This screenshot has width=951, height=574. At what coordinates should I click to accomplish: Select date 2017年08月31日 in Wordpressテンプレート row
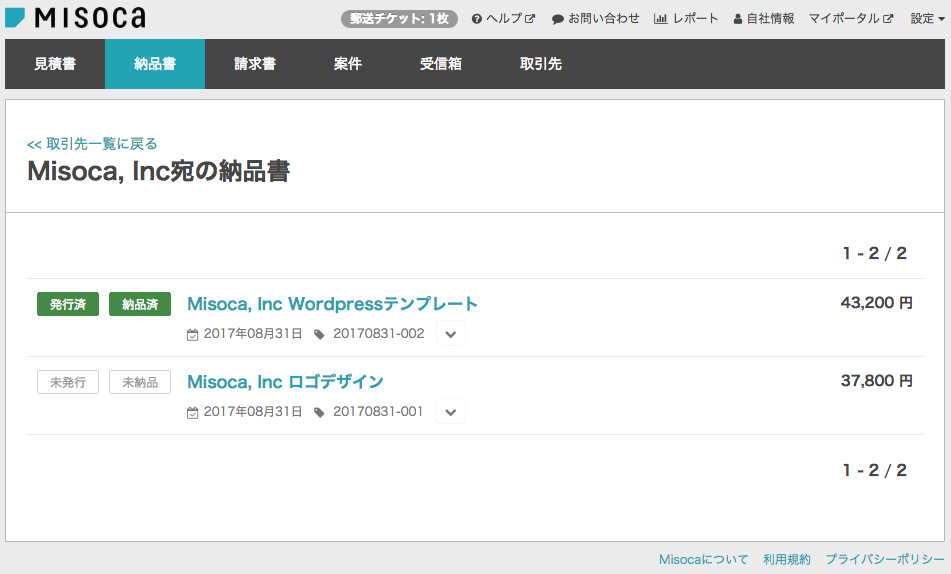253,334
